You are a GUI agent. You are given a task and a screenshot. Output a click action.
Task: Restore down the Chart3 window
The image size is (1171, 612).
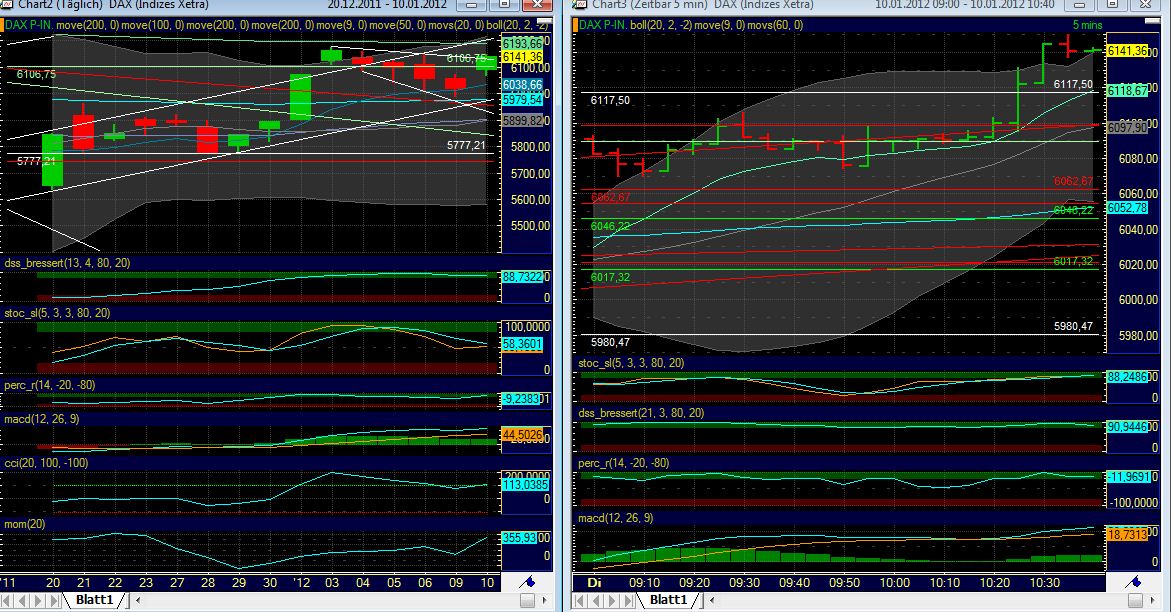(x=1112, y=4)
